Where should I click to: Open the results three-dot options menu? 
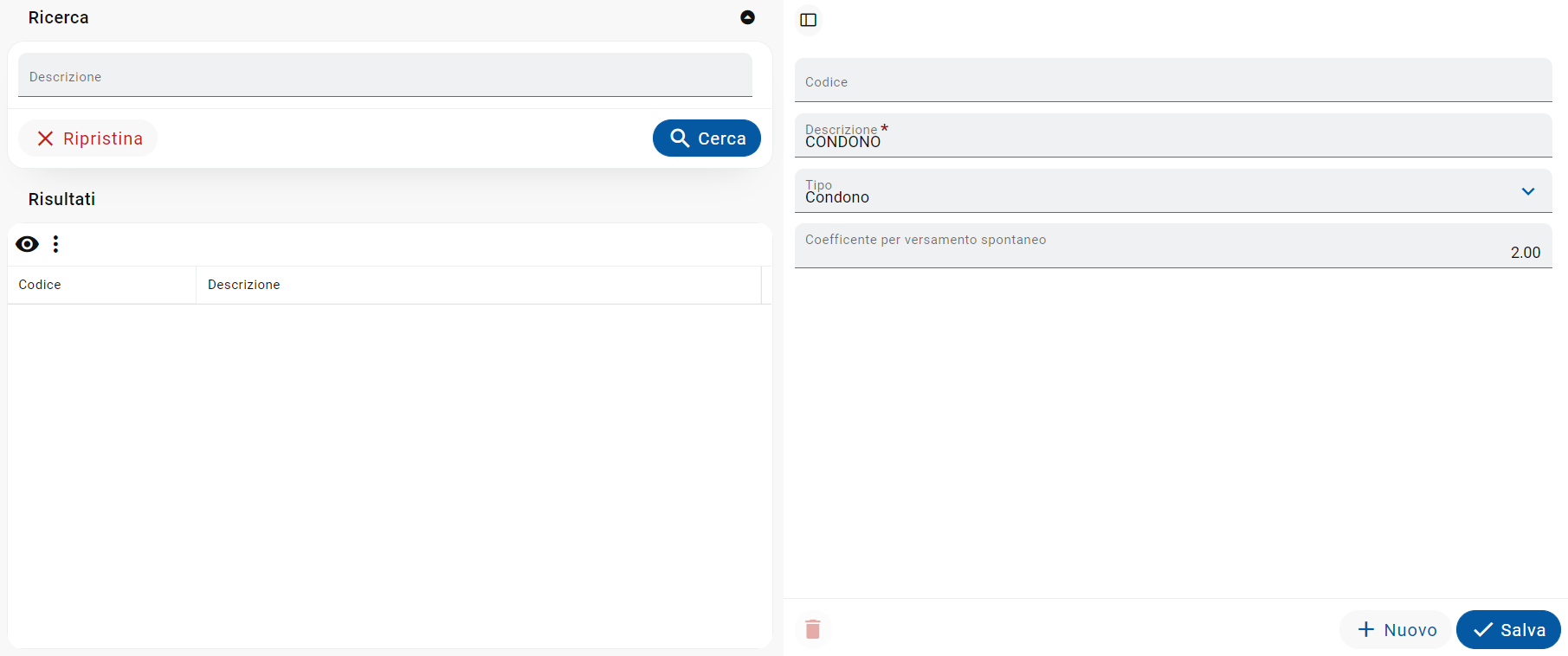[x=55, y=244]
